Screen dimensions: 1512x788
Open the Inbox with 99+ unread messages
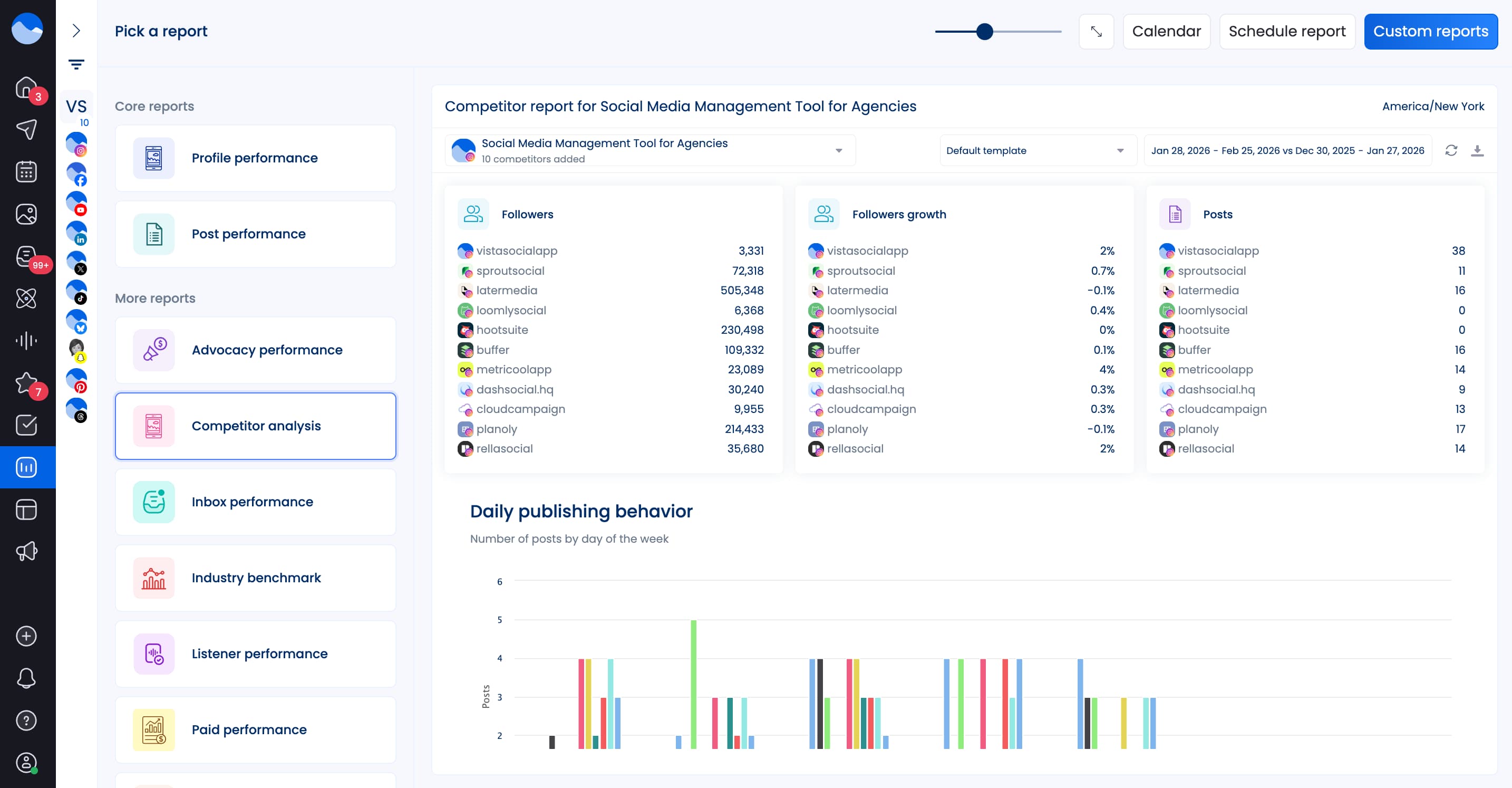click(26, 255)
